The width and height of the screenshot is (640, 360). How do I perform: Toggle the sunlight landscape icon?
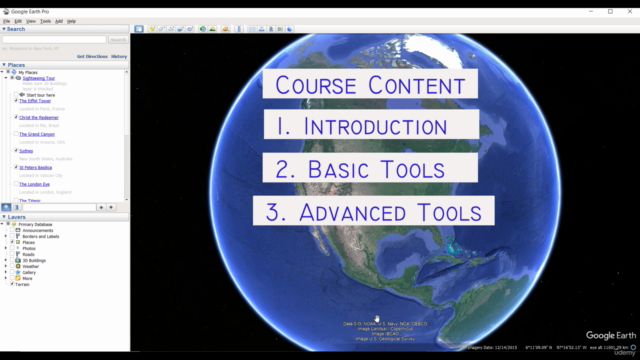tap(212, 29)
